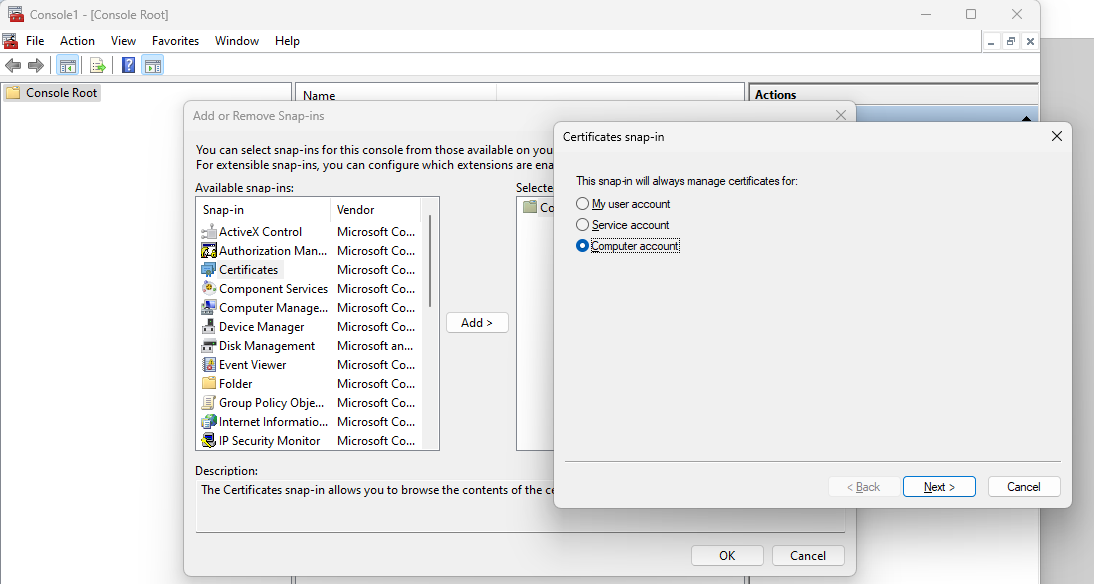The image size is (1094, 584).
Task: Select the My user account radio button
Action: [583, 204]
